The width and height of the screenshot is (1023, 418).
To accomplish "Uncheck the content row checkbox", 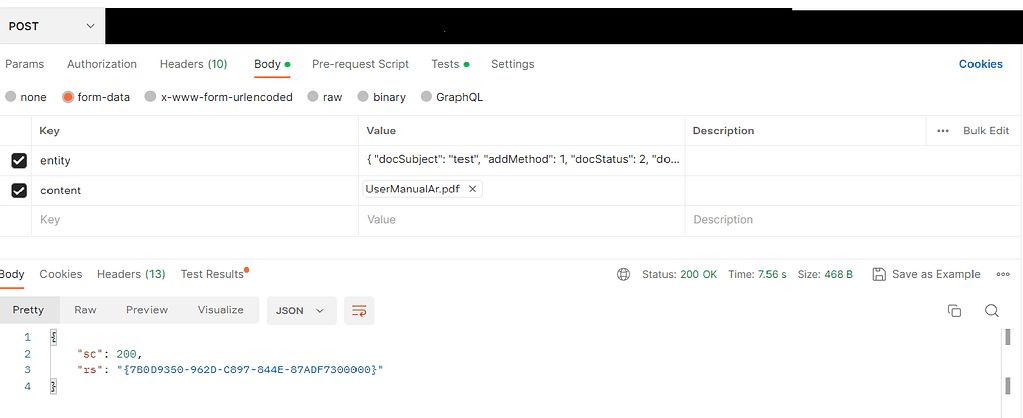I will [x=19, y=190].
